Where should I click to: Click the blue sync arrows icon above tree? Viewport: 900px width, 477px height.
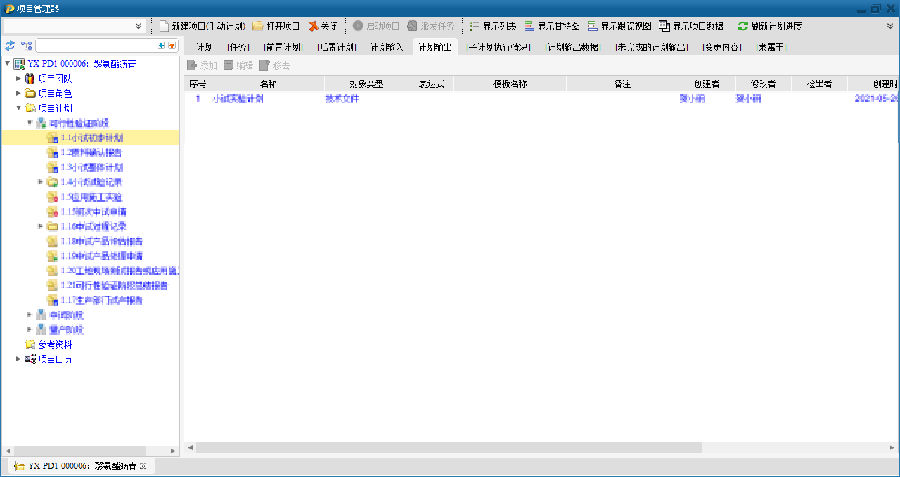click(10, 45)
